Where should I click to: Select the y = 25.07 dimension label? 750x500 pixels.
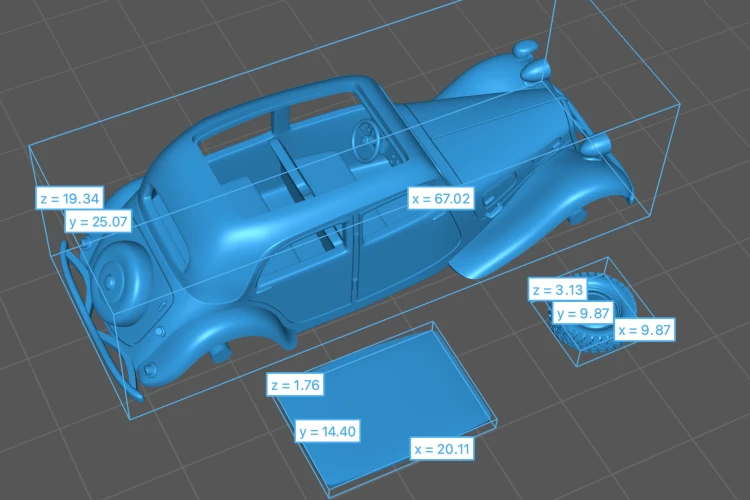point(98,222)
